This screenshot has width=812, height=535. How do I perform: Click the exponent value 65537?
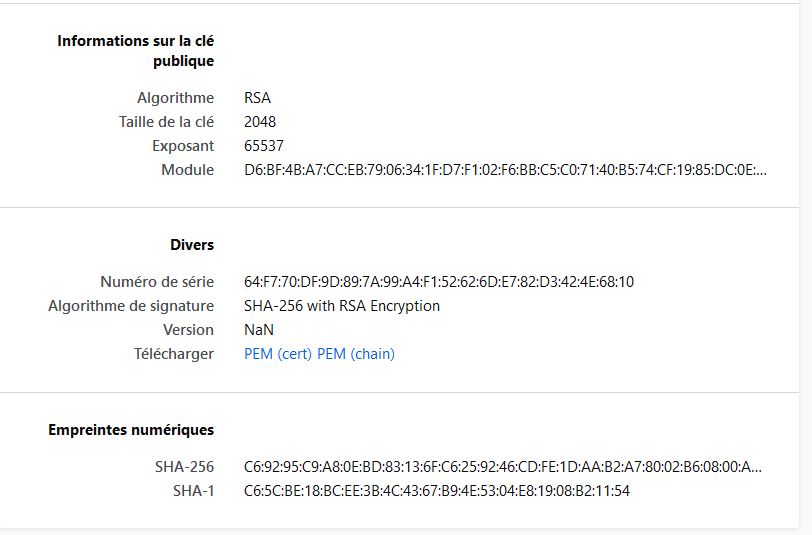264,146
